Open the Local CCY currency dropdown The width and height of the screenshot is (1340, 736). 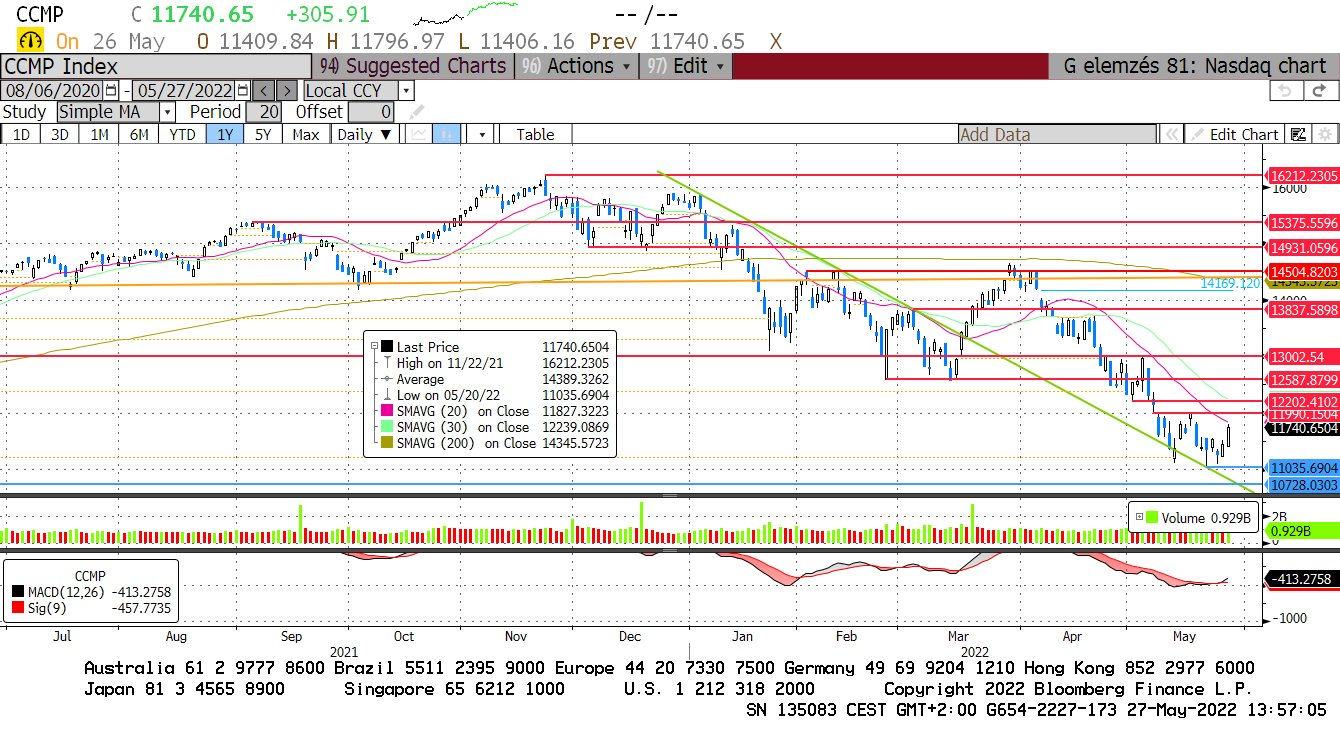tap(406, 90)
